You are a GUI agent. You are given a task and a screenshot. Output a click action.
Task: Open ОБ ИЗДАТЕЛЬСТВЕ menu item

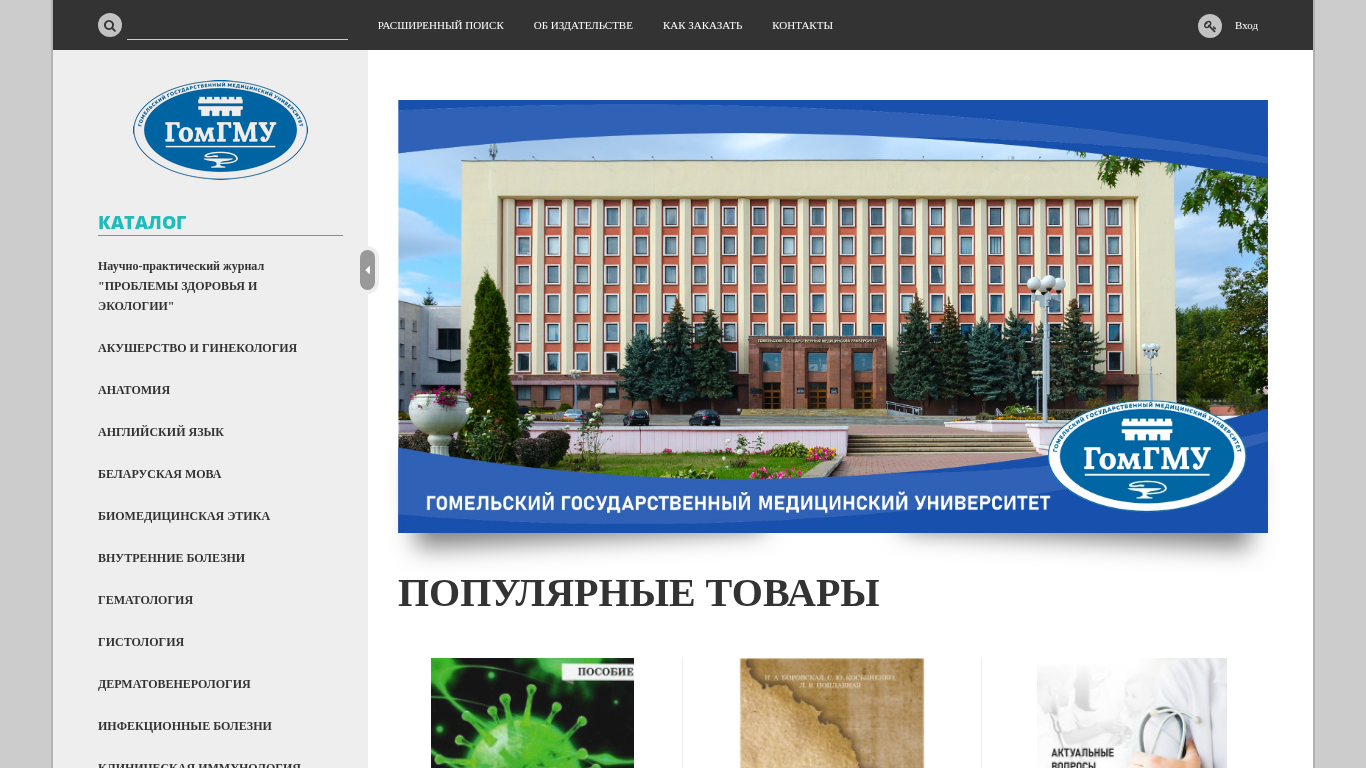pos(583,25)
